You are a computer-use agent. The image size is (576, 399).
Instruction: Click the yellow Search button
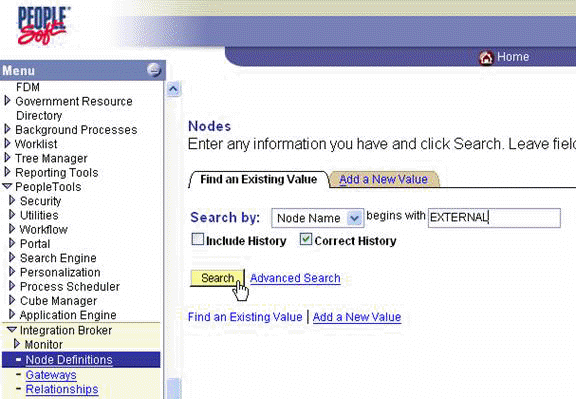click(217, 278)
